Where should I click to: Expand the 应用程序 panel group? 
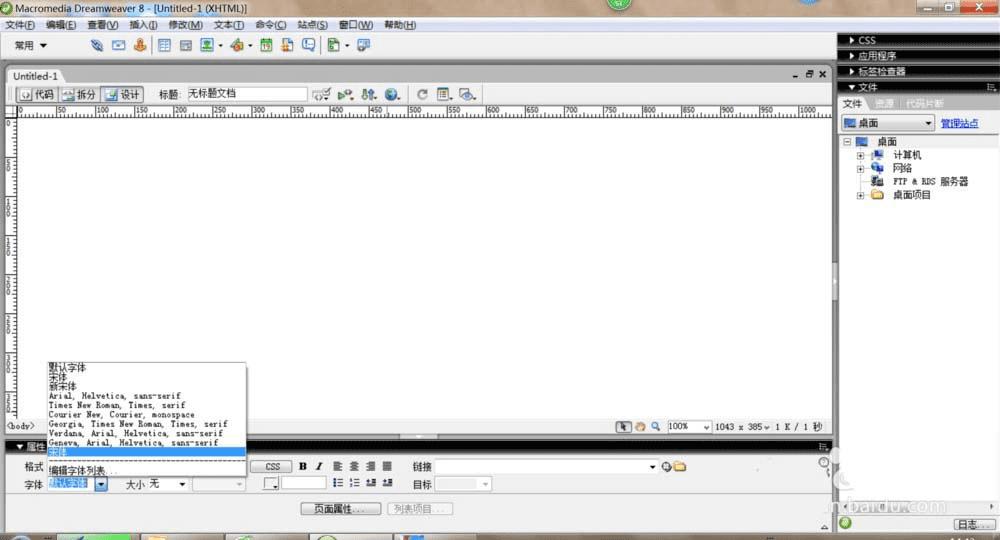pos(852,55)
